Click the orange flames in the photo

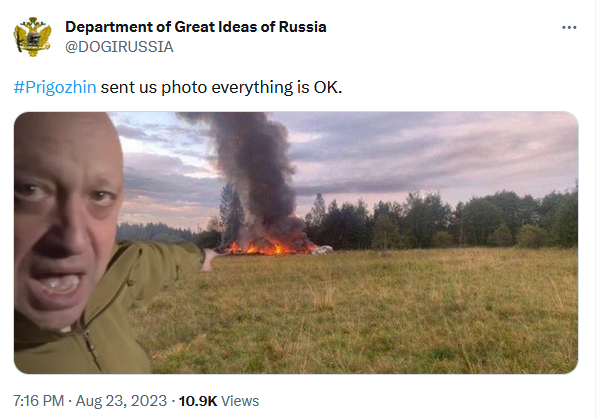pyautogui.click(x=262, y=246)
